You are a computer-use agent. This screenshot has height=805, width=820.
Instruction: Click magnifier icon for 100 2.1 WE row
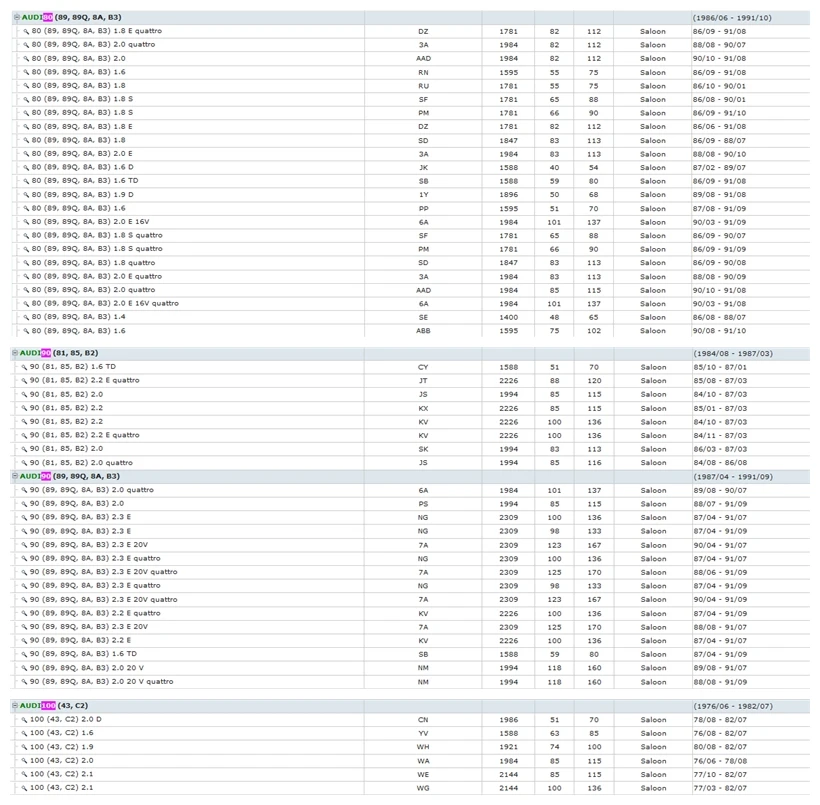click(x=24, y=774)
